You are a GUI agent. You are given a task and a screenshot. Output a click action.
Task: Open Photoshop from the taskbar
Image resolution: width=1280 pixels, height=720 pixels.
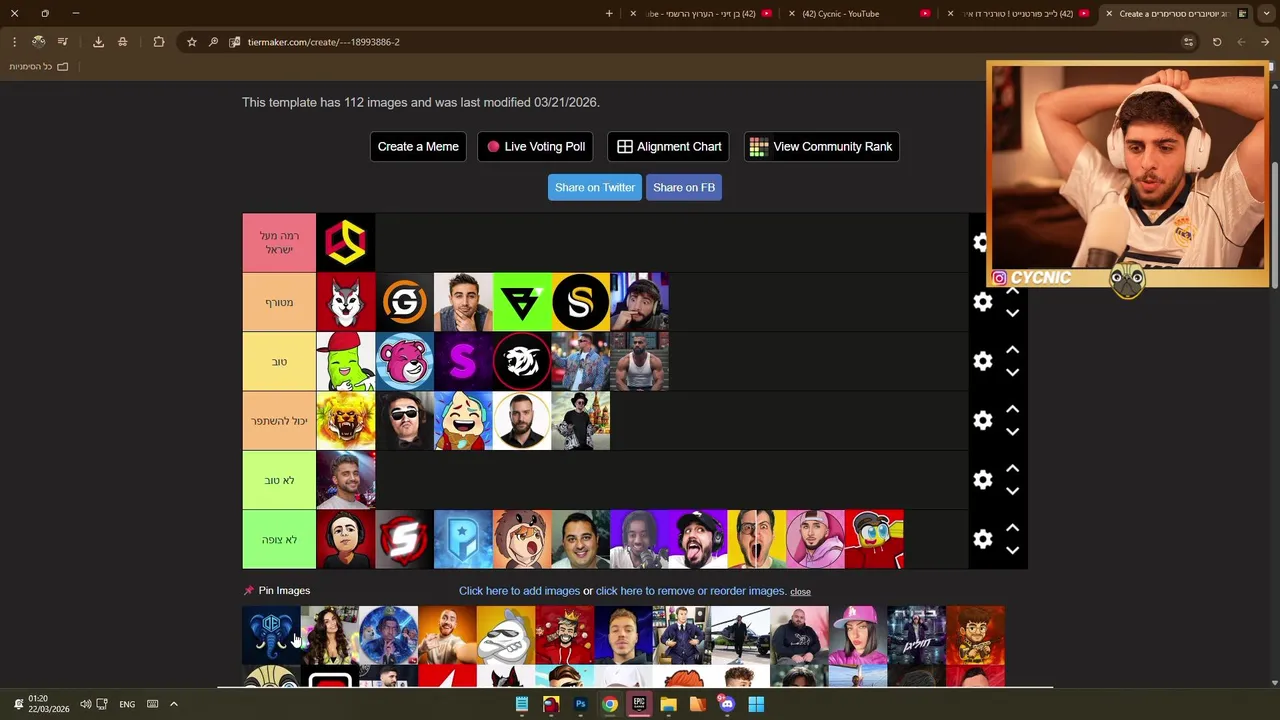(x=580, y=704)
